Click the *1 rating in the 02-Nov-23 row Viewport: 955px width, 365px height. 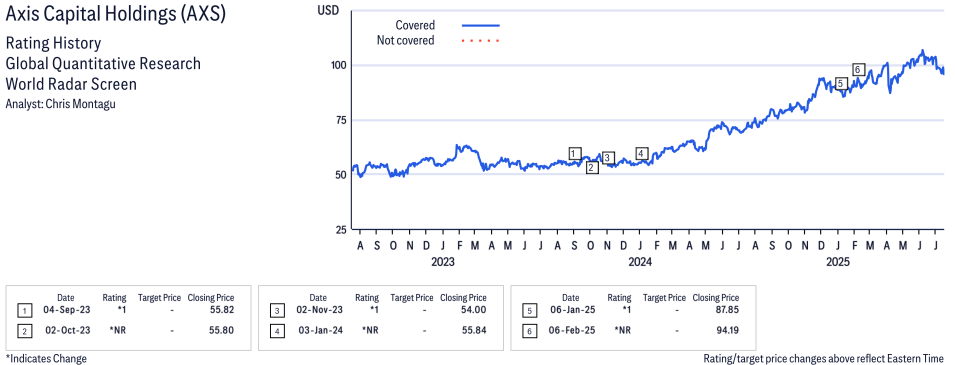(x=375, y=310)
